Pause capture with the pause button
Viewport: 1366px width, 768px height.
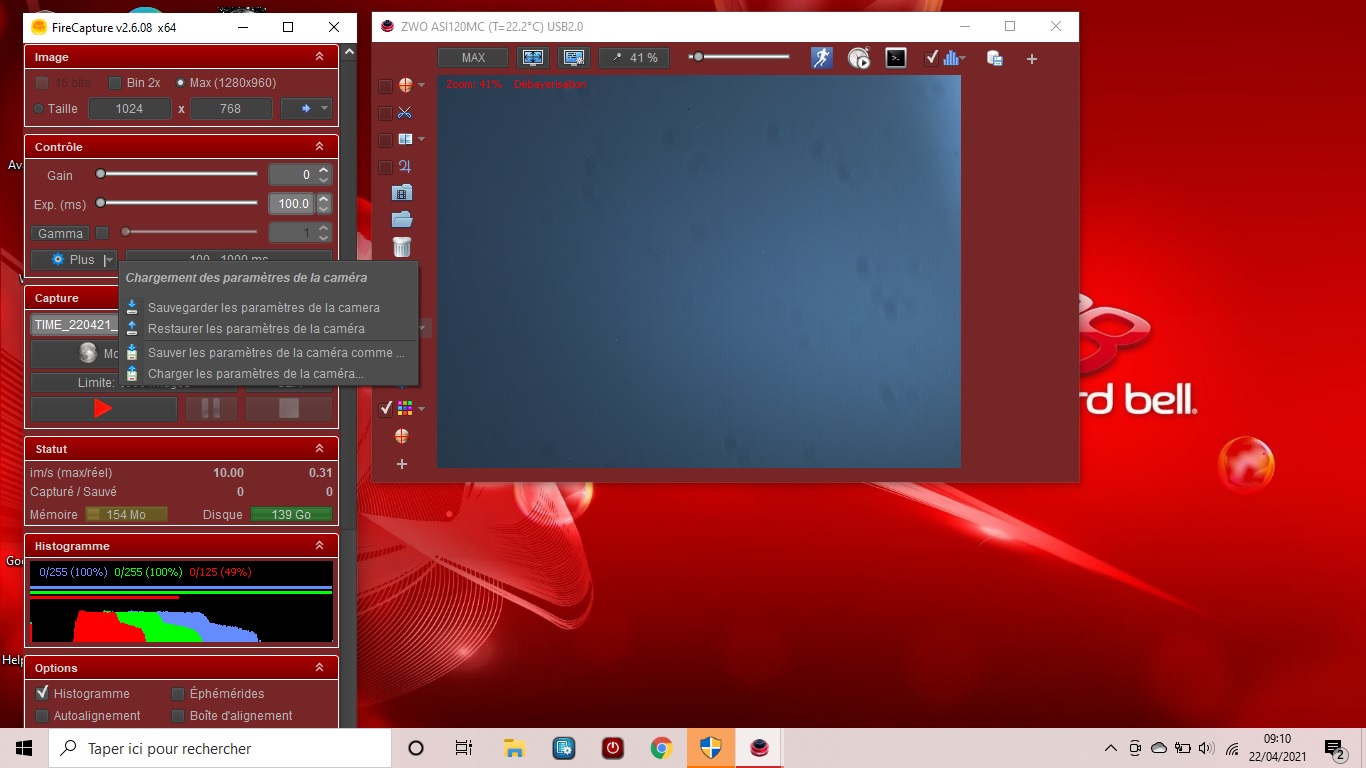coord(211,408)
